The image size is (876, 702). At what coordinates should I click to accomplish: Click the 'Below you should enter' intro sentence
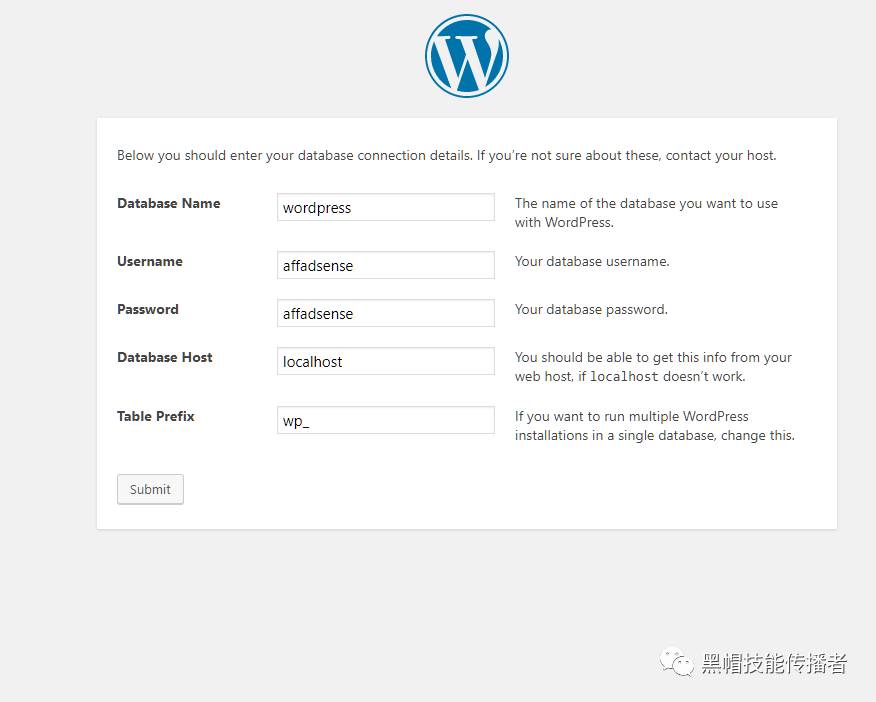[x=446, y=155]
